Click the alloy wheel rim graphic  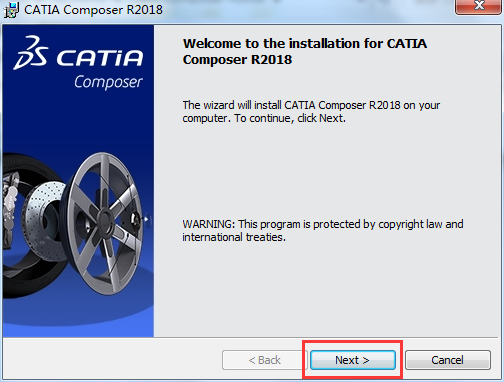pos(106,223)
